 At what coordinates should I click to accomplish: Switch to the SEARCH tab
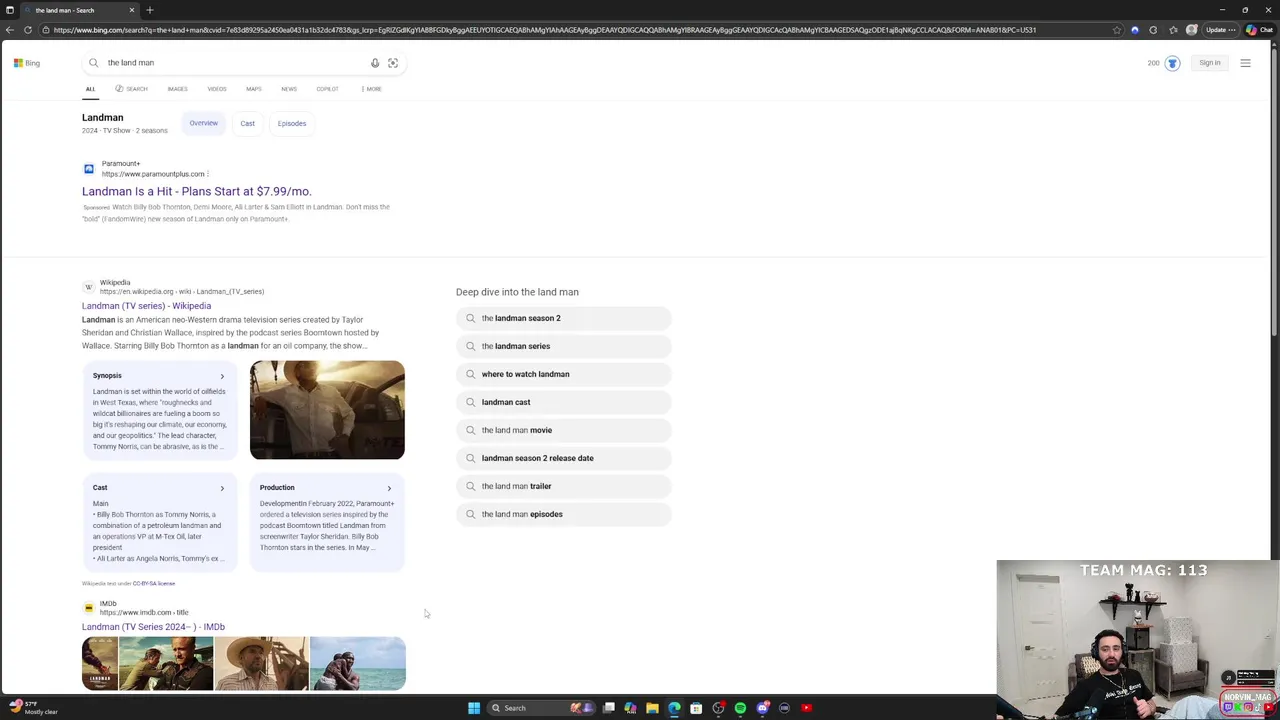pos(131,89)
